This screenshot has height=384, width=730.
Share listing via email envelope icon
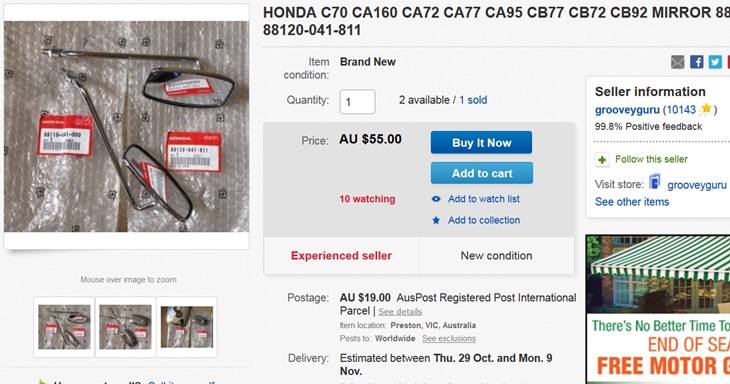tap(677, 62)
